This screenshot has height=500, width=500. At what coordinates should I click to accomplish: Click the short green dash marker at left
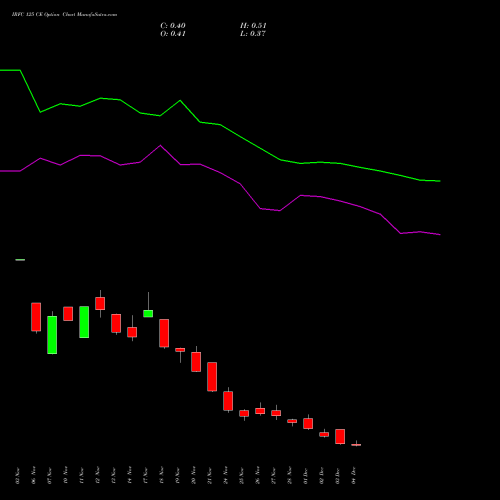(x=20, y=260)
